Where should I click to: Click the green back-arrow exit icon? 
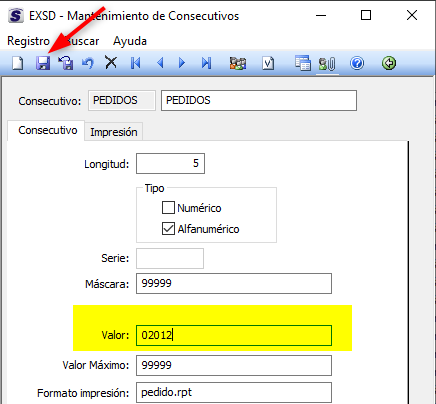tap(389, 63)
